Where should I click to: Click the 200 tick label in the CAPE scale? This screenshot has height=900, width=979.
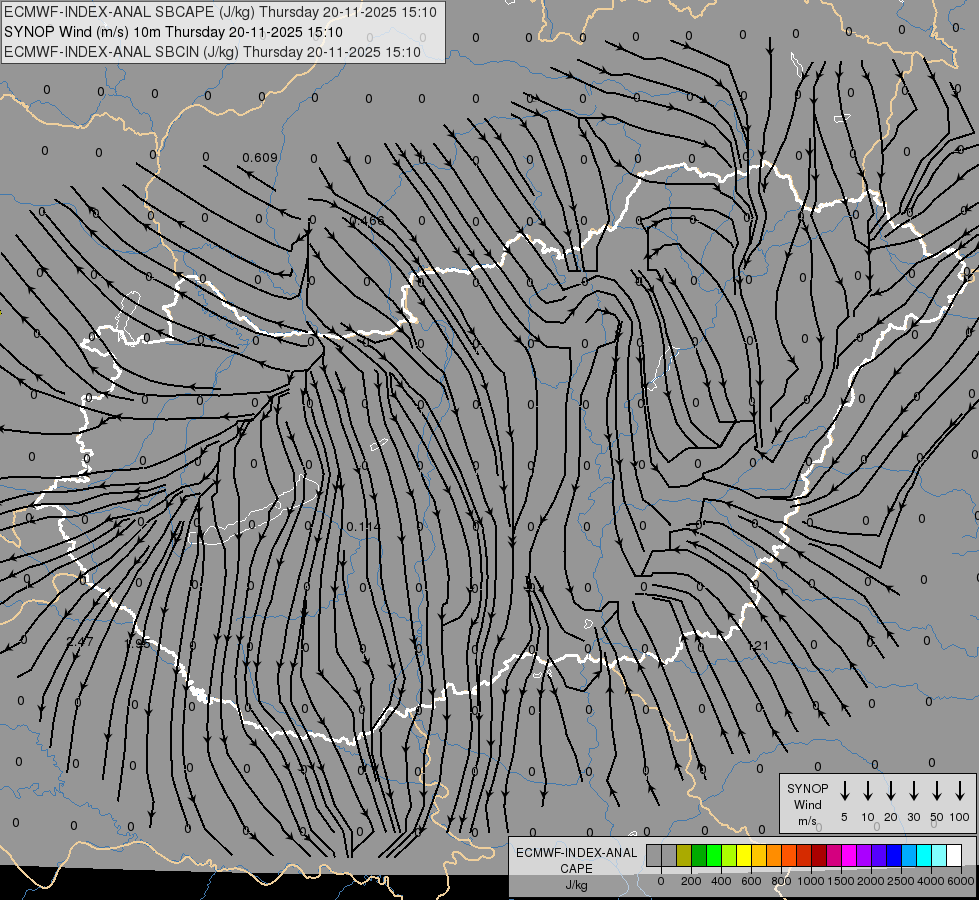[691, 881]
